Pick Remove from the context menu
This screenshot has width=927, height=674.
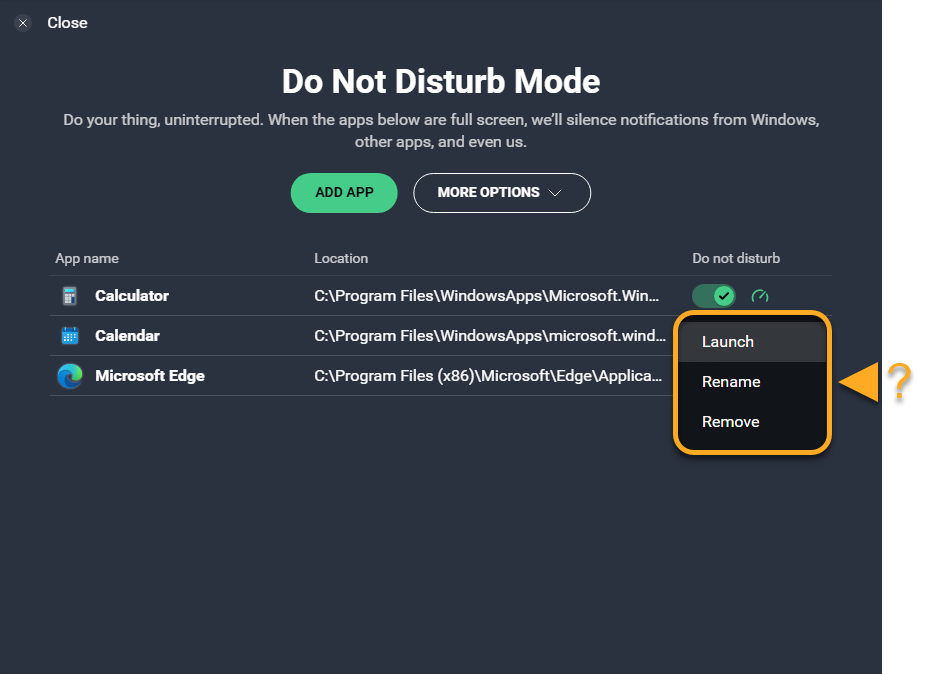click(731, 422)
